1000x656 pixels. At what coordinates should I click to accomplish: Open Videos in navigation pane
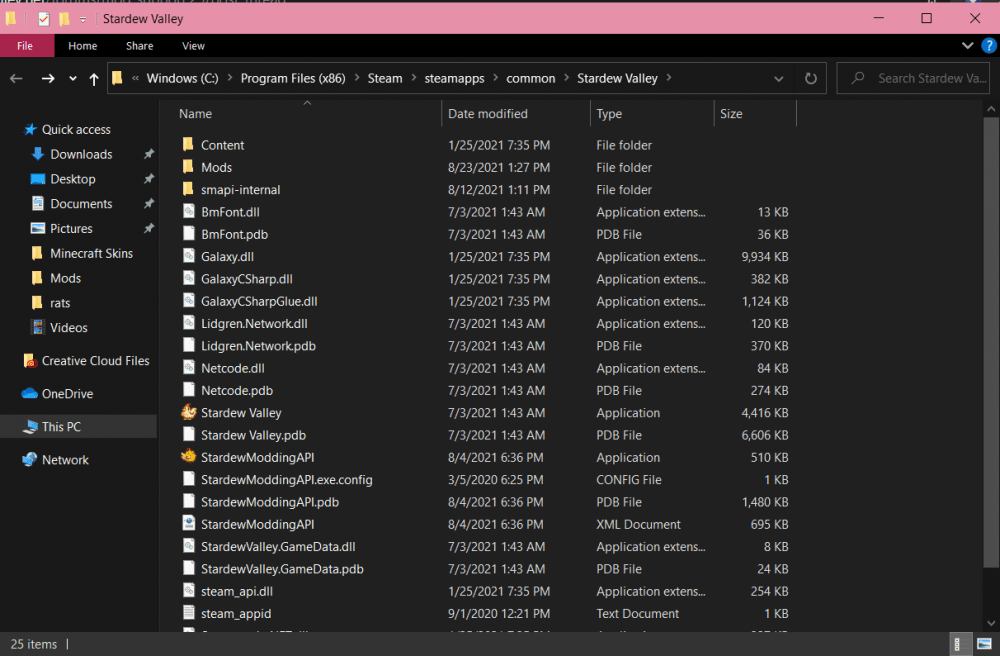click(69, 328)
